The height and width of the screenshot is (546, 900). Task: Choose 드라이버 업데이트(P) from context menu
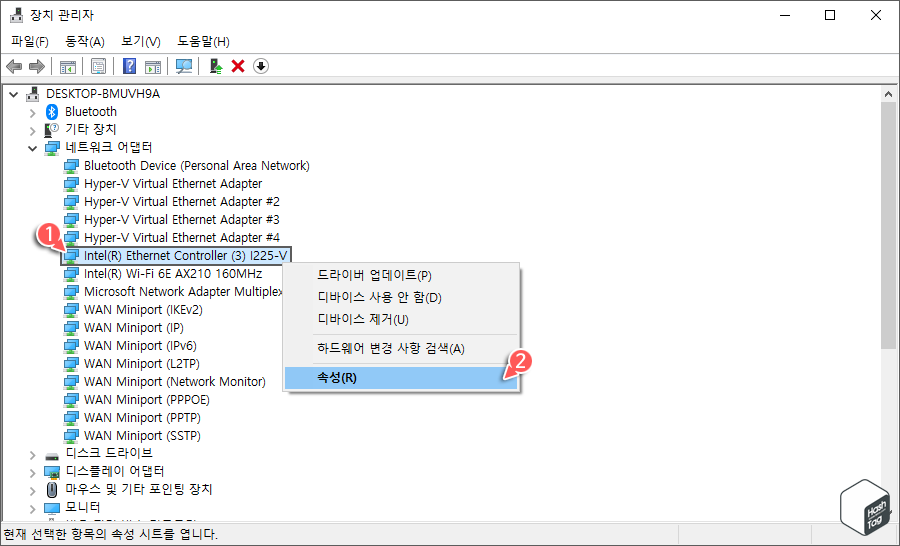coord(402,275)
